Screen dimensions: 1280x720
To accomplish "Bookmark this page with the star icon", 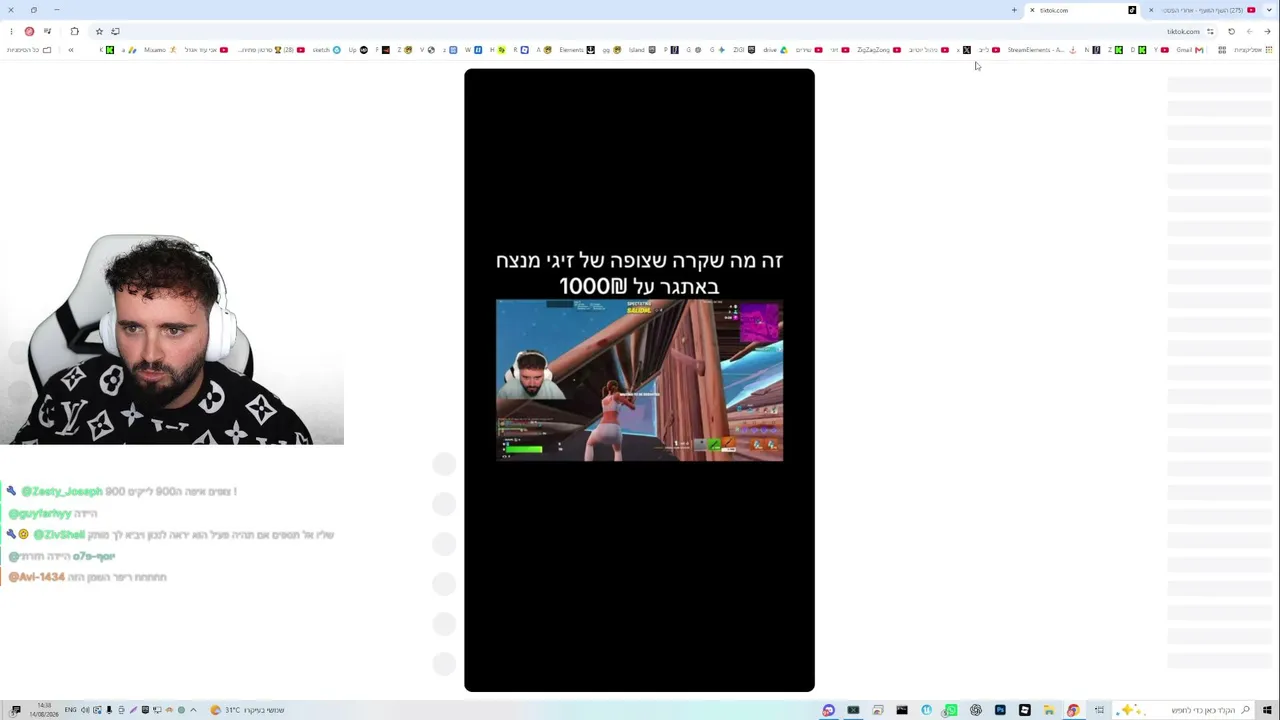I will [99, 31].
